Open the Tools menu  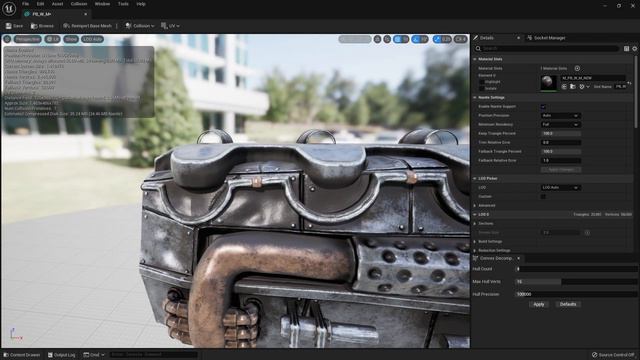123,4
